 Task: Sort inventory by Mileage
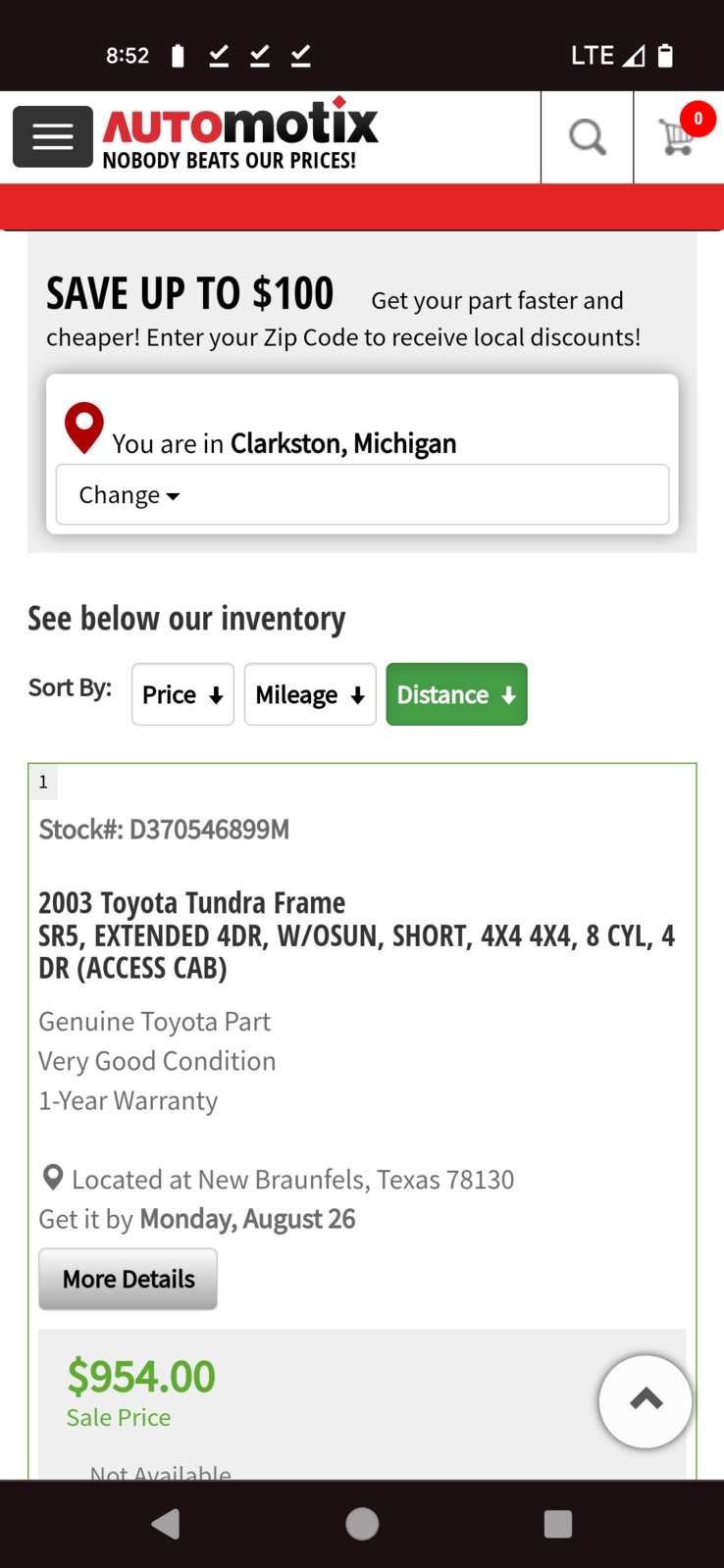coord(310,694)
